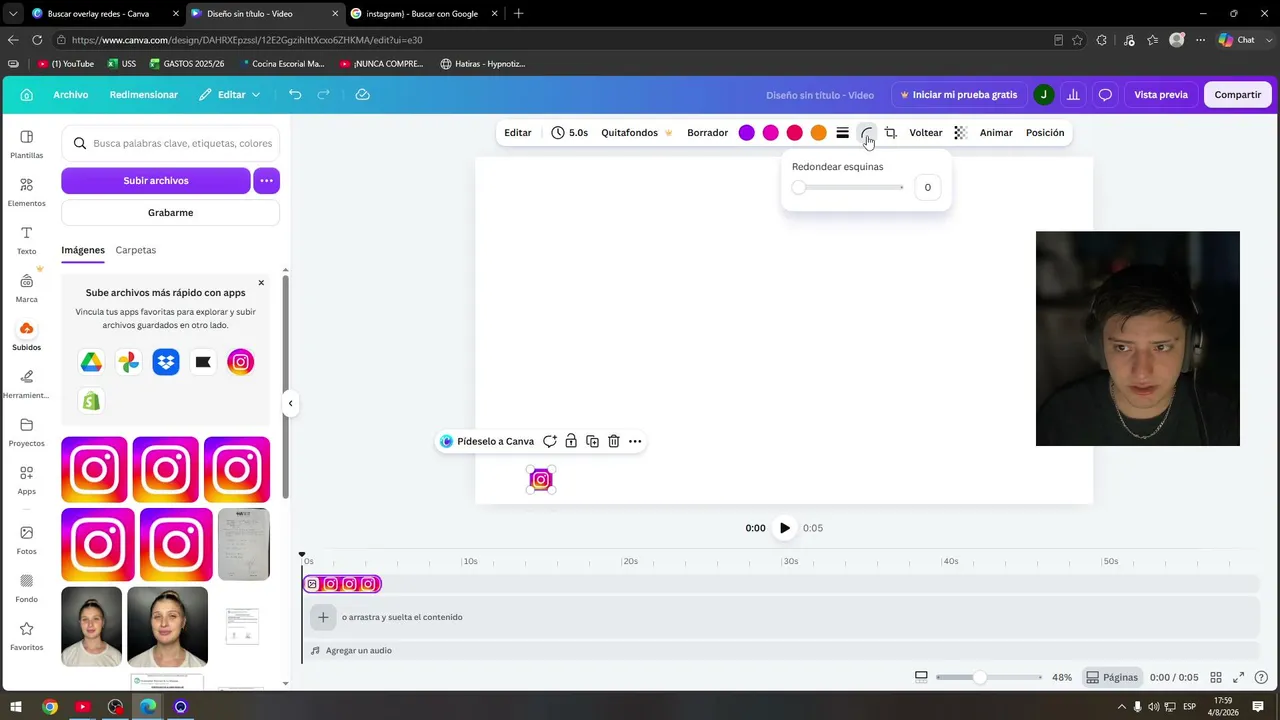Open the border style icon in toolbar
This screenshot has height=720, width=1280.
[x=842, y=133]
